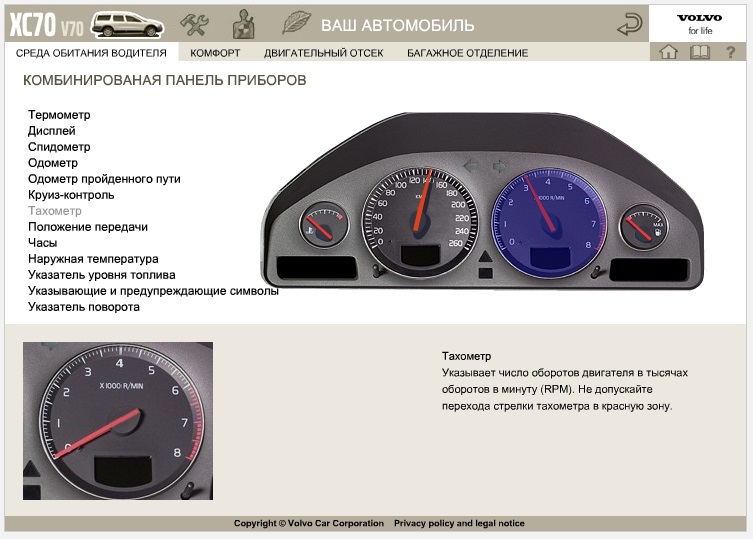This screenshot has height=539, width=753.
Task: Click the tachometer close-up thumbnail image
Action: pyautogui.click(x=118, y=421)
